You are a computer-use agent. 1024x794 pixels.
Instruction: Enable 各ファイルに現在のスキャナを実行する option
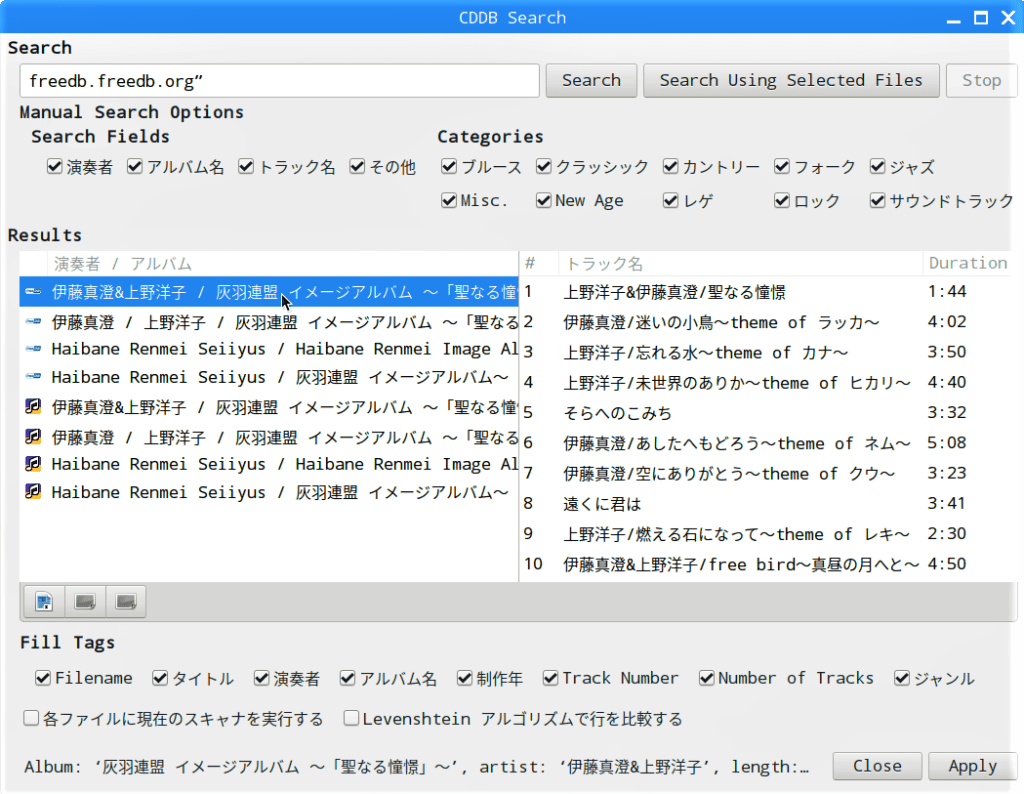coord(31,718)
